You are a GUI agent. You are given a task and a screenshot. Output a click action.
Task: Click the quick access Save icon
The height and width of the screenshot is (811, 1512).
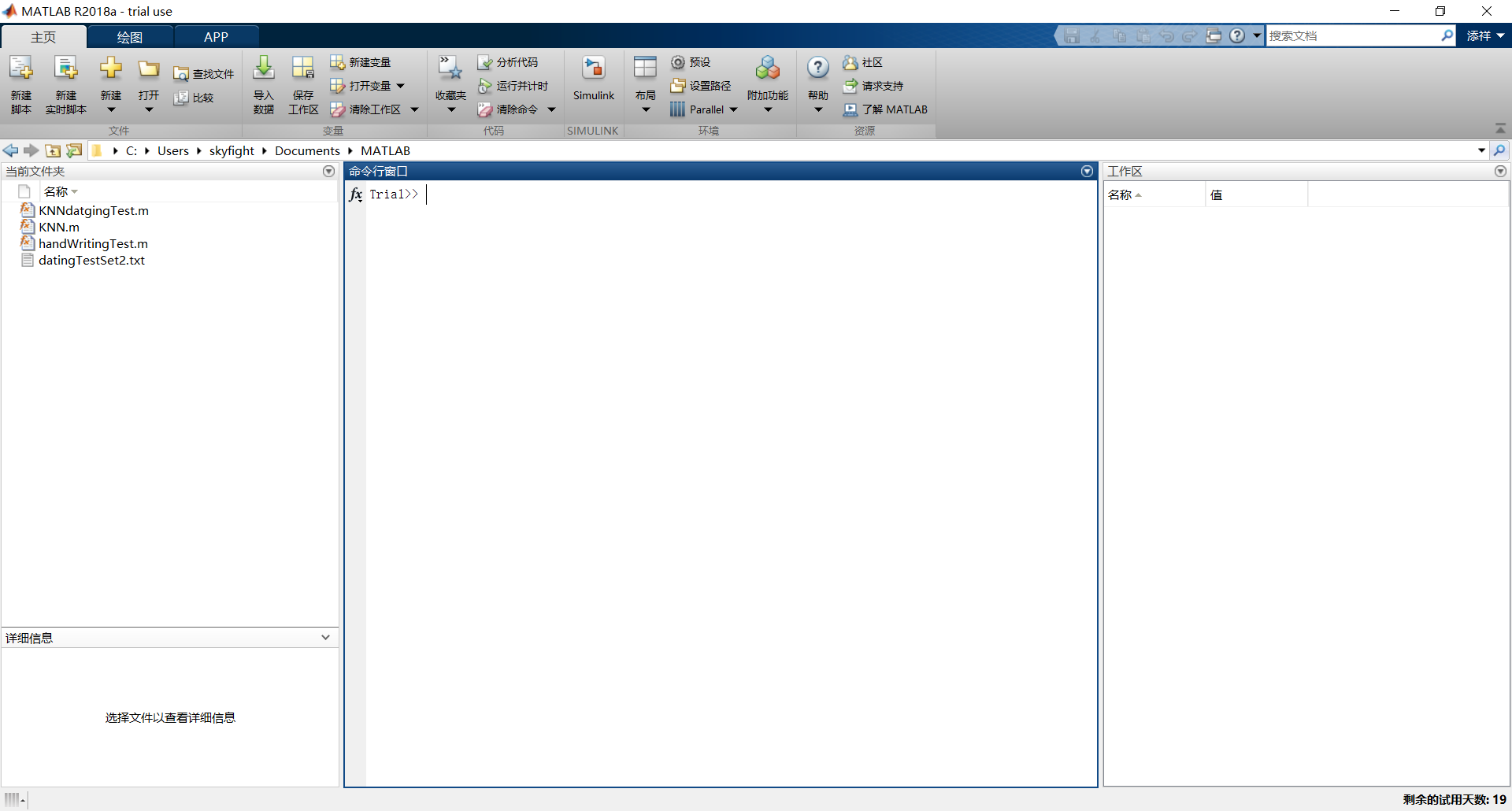1071,35
